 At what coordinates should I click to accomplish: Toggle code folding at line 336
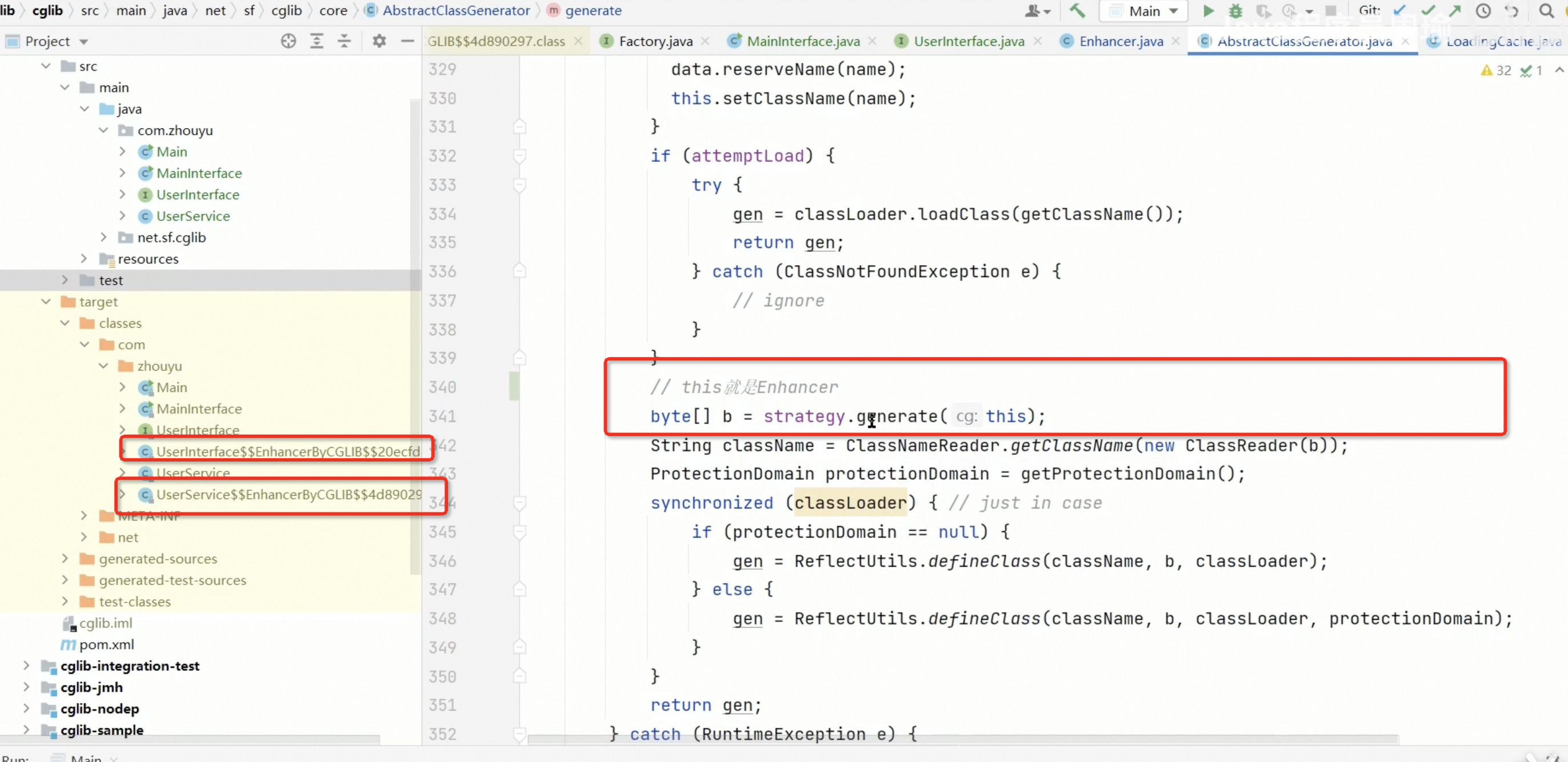(519, 271)
